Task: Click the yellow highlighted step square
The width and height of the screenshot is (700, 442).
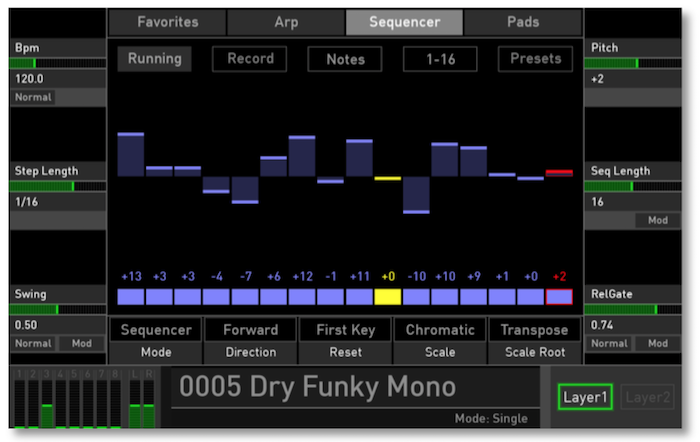Action: (x=388, y=297)
